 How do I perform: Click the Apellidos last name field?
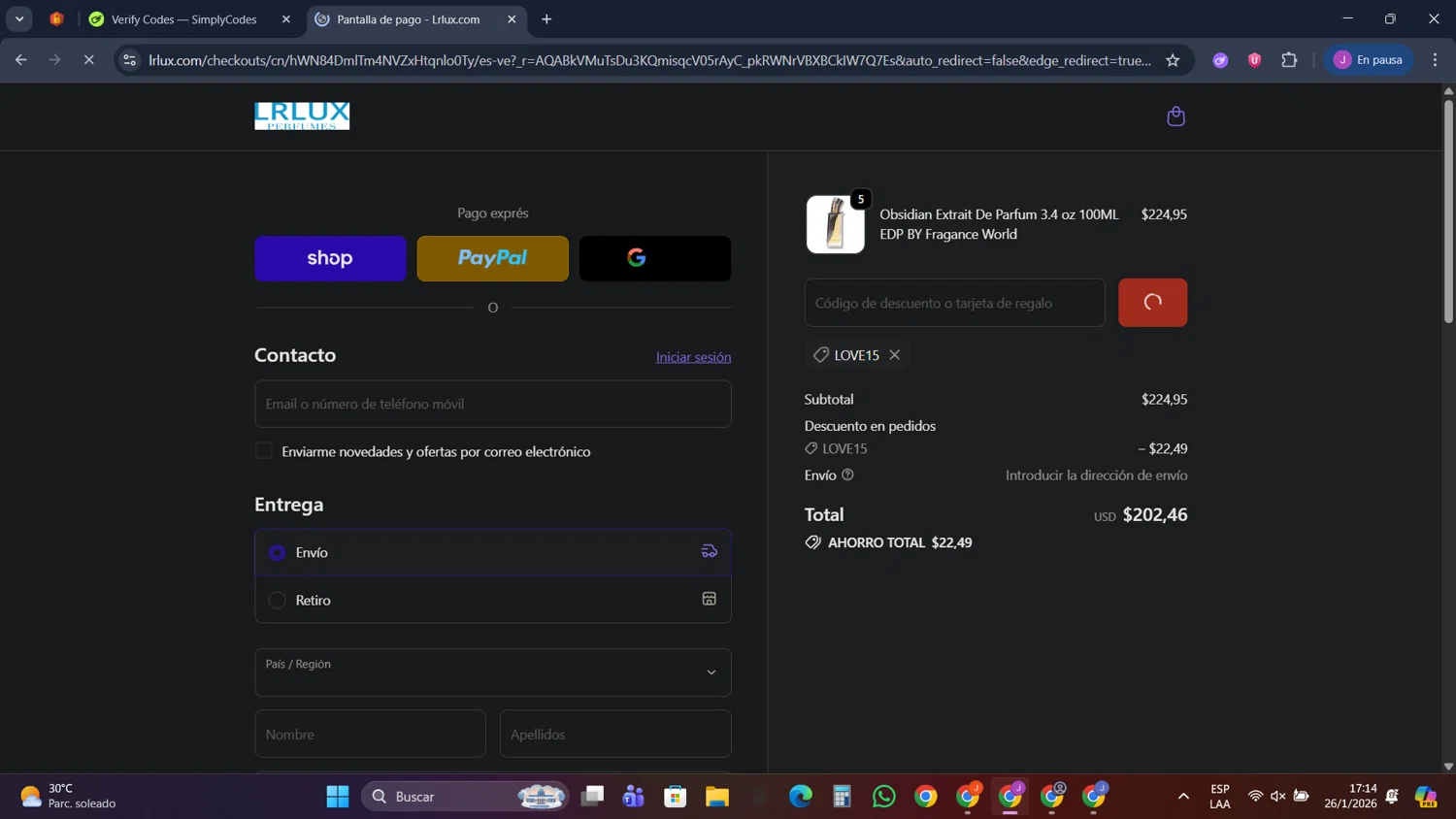(615, 734)
